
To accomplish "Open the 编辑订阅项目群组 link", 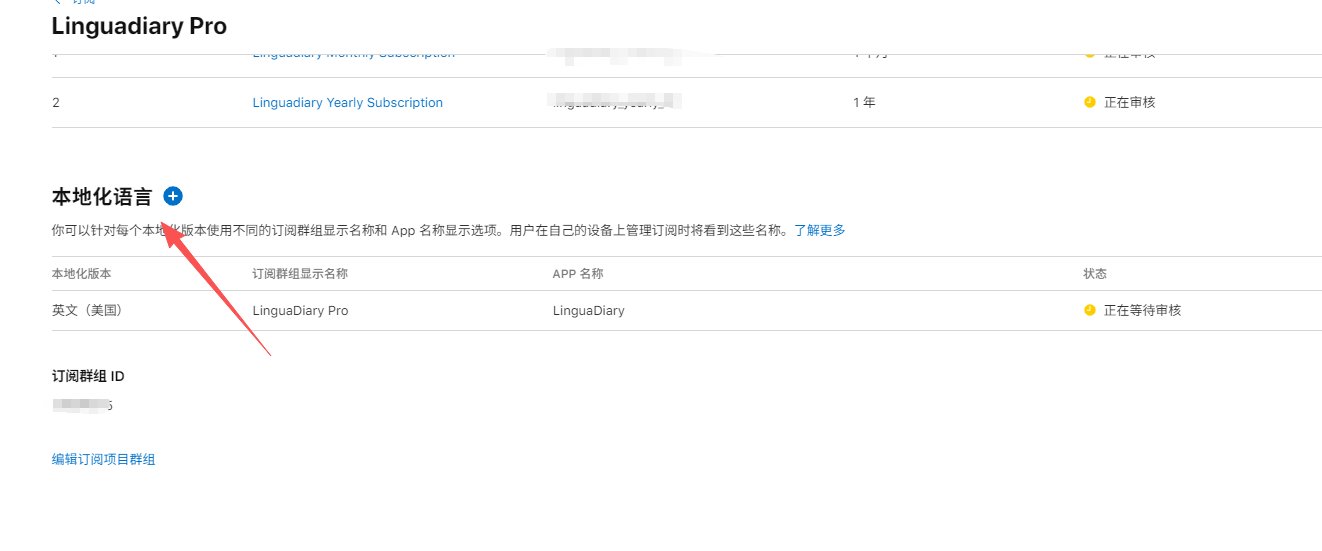I will pyautogui.click(x=104, y=459).
